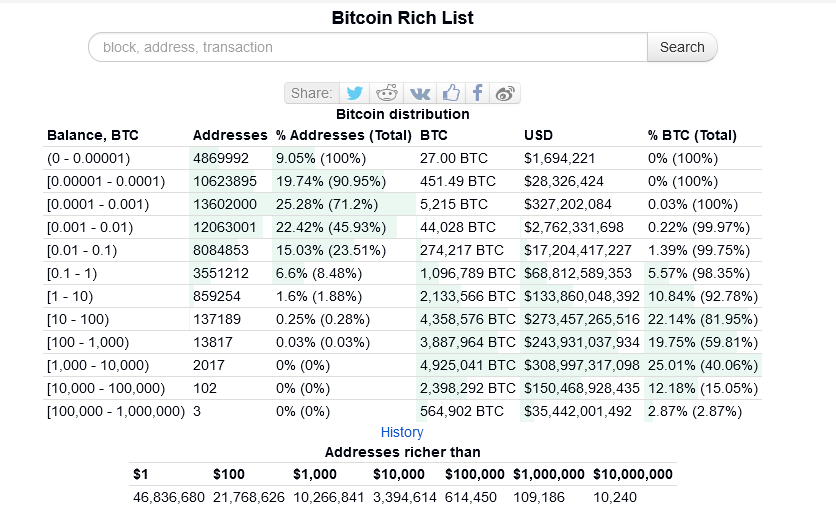Click the "USD" column header
Viewport: 836px width, 519px height.
538,135
